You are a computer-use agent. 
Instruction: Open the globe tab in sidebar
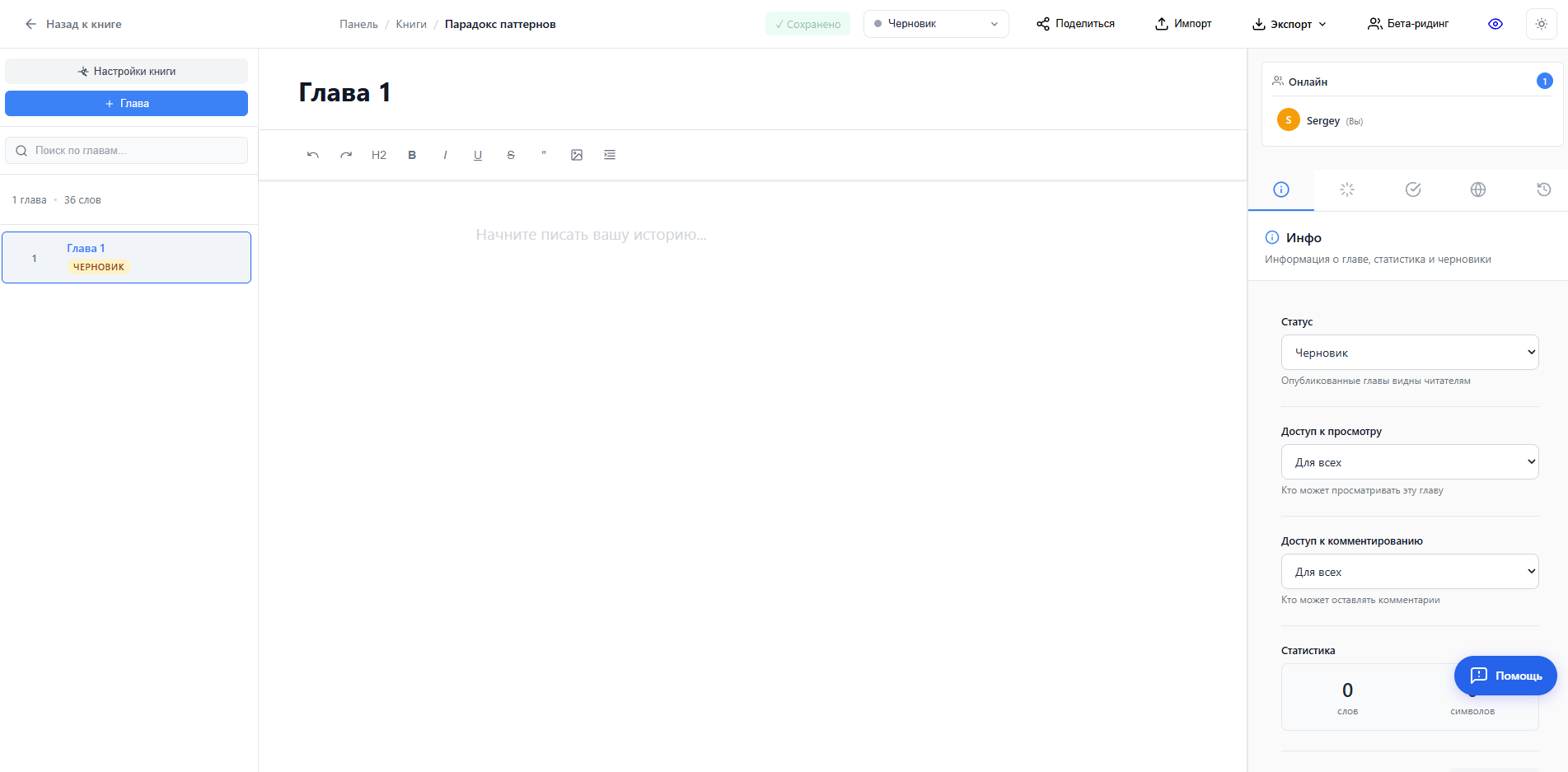1478,189
